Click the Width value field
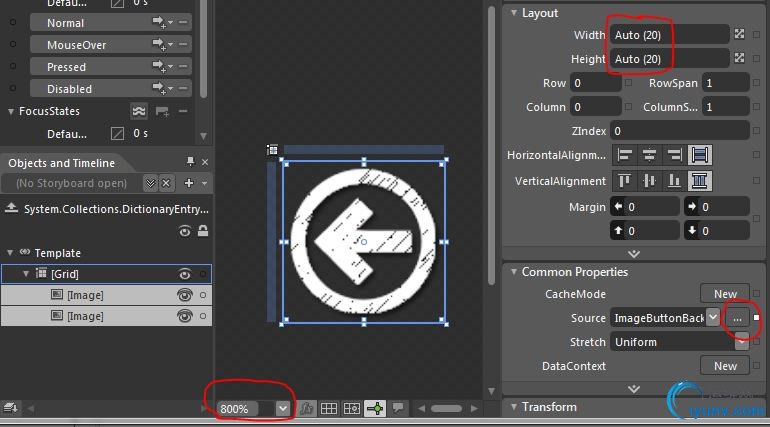770x427 pixels. click(x=669, y=35)
